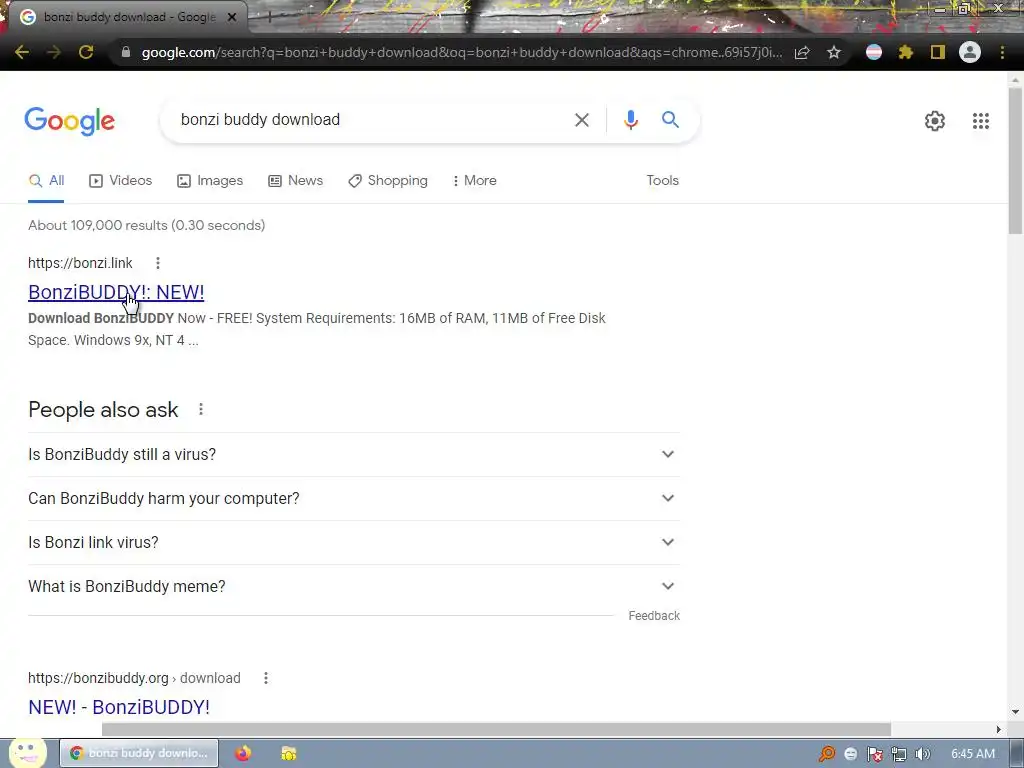
Task: Open the 'NEW! - BonziBUDDY!' result link
Action: pos(119,707)
